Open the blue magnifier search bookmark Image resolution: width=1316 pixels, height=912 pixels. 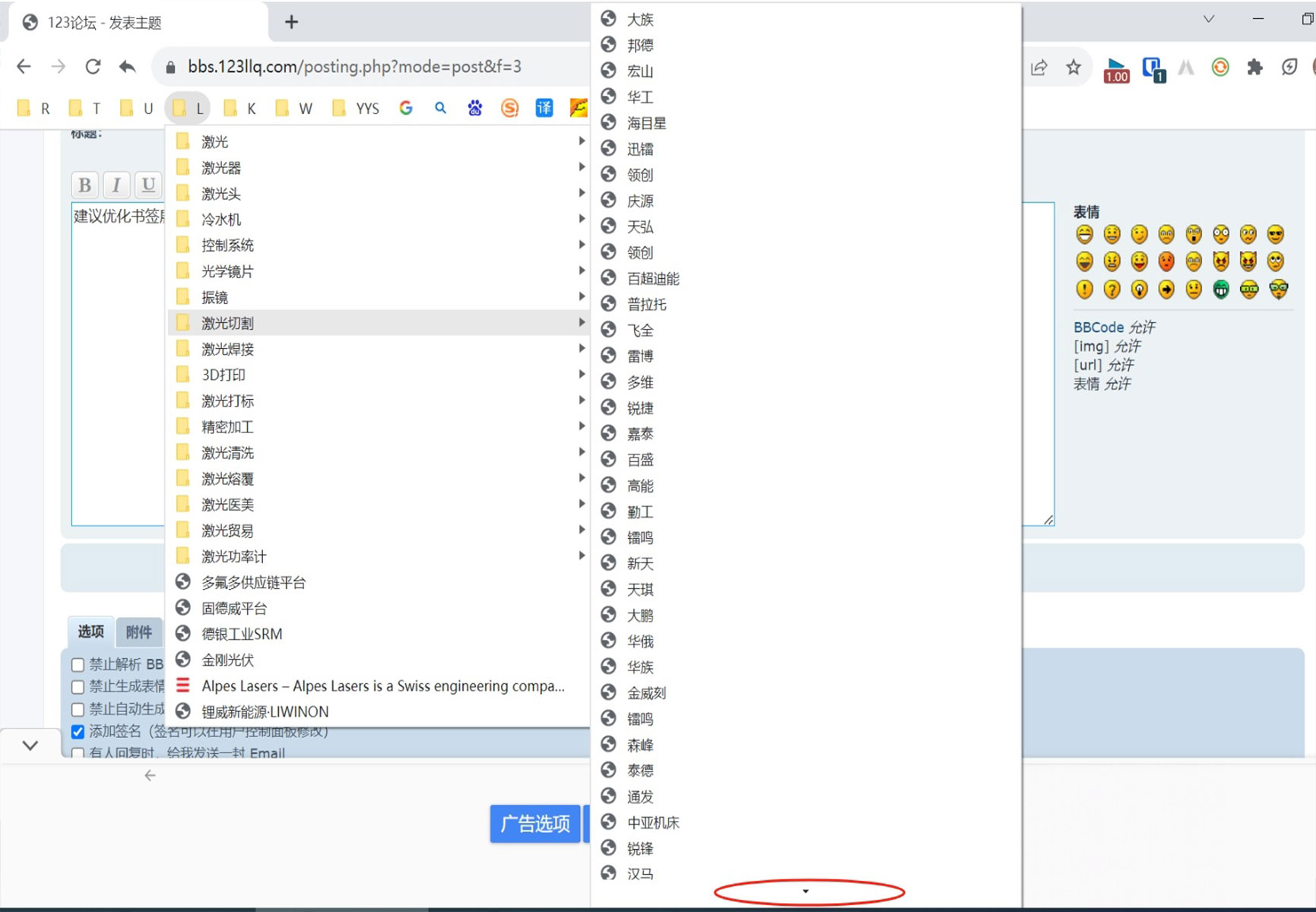(x=440, y=108)
